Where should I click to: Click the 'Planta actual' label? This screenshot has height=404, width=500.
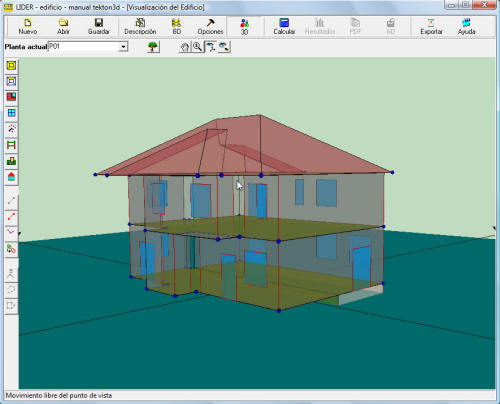coord(26,47)
